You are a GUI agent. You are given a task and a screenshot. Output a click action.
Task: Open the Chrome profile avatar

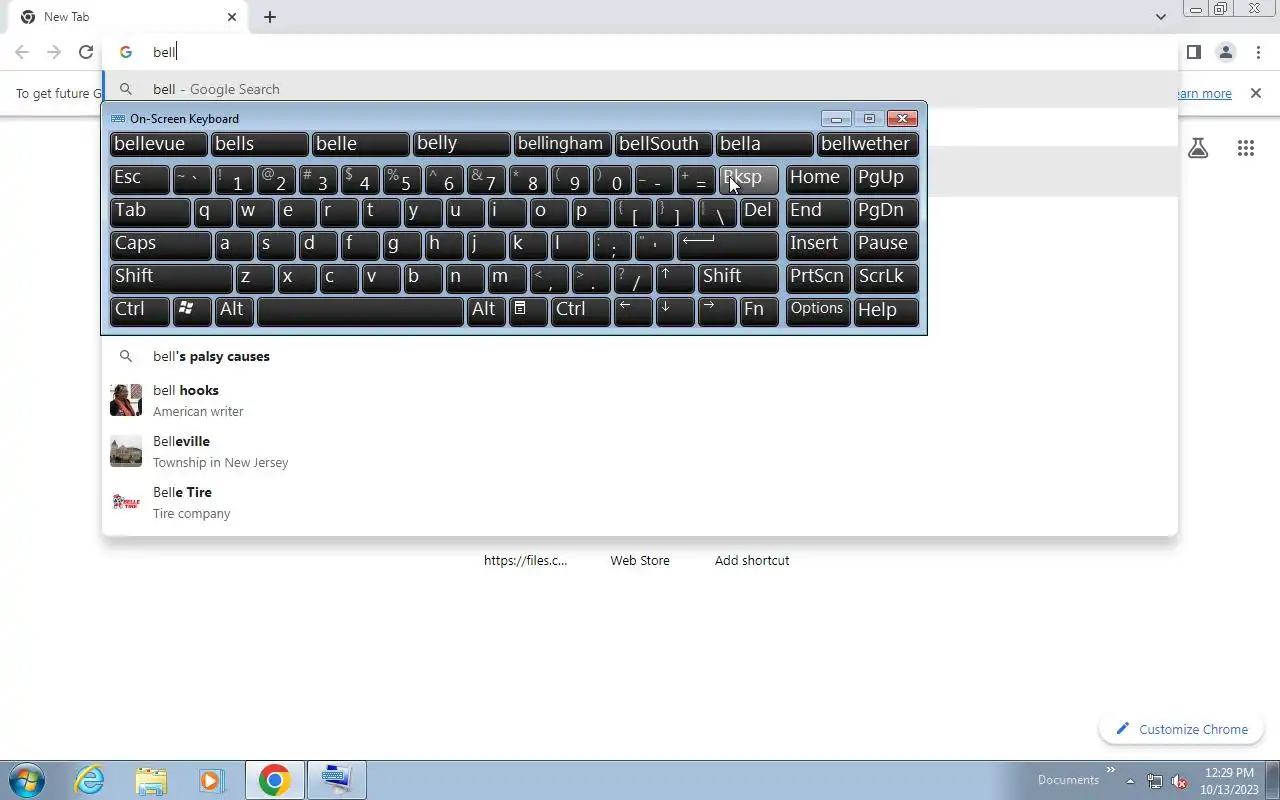coord(1226,52)
